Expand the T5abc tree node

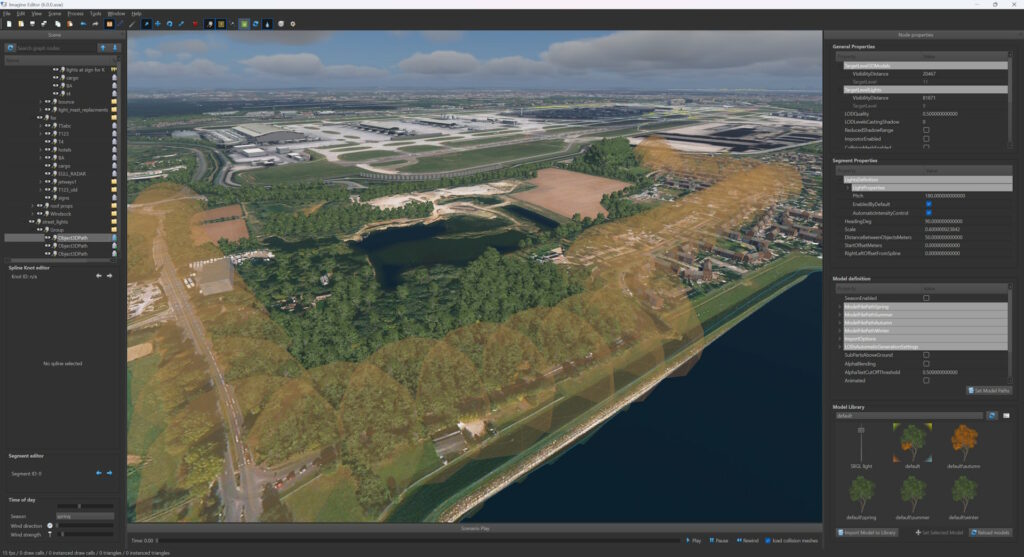pos(40,125)
